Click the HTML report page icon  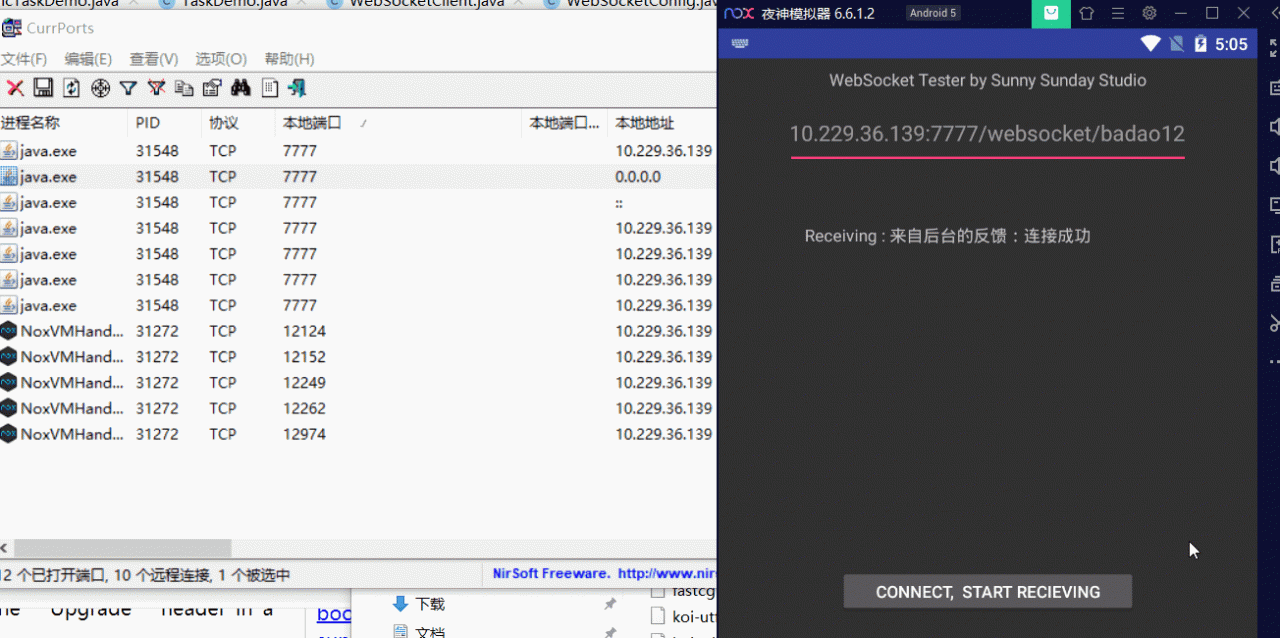point(269,88)
